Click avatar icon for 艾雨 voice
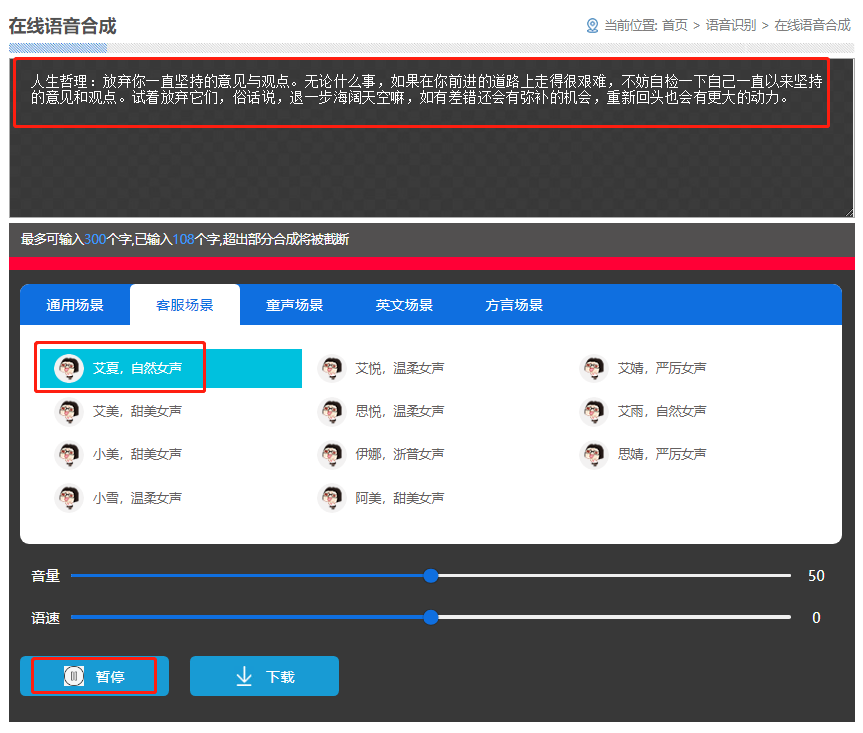The height and width of the screenshot is (733, 863). point(594,411)
